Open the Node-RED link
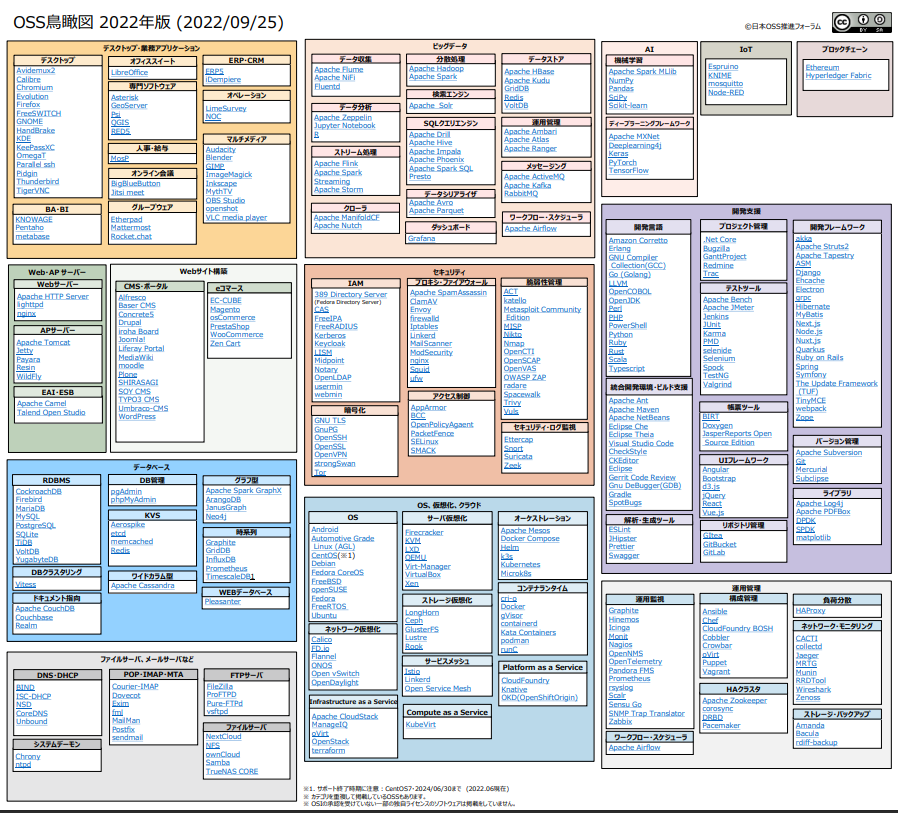The image size is (898, 813). coord(726,93)
